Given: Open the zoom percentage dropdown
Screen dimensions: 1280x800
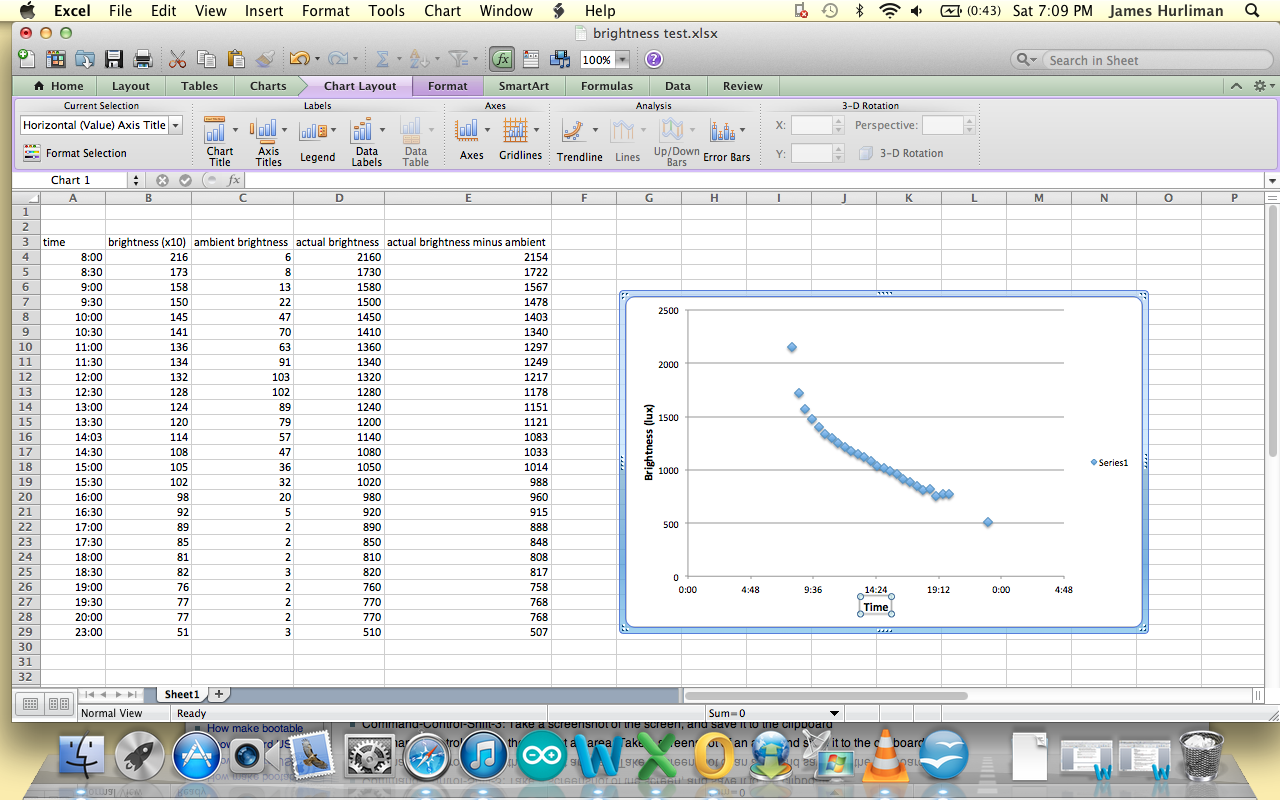Looking at the screenshot, I should coord(623,60).
